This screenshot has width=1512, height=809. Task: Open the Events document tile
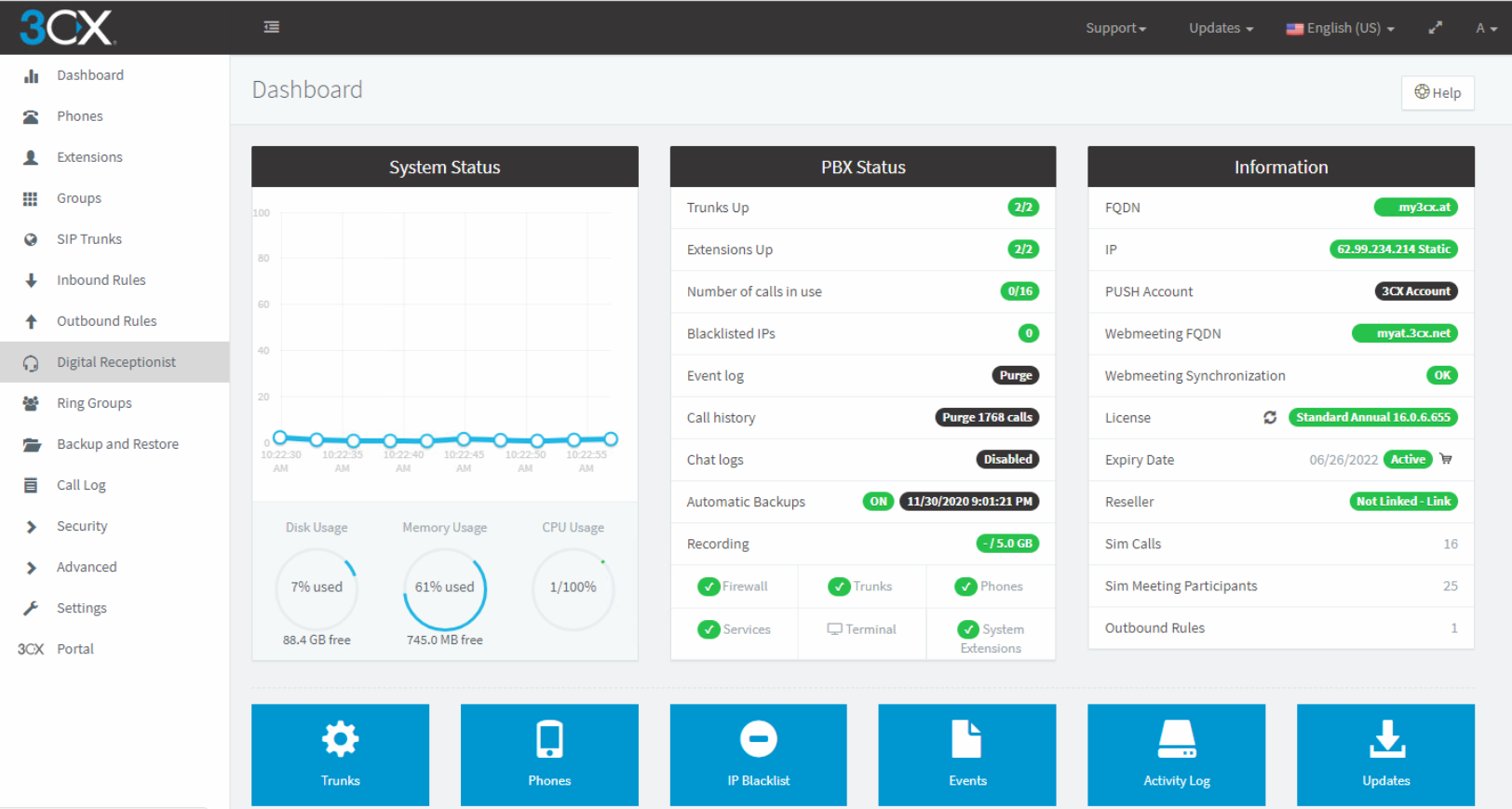(967, 754)
